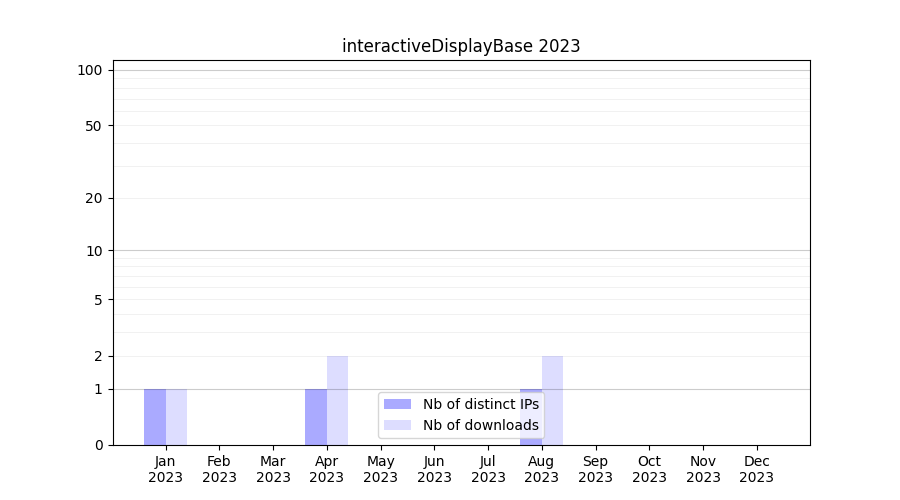
Task: Select the April downloads bar
Action: (x=337, y=400)
